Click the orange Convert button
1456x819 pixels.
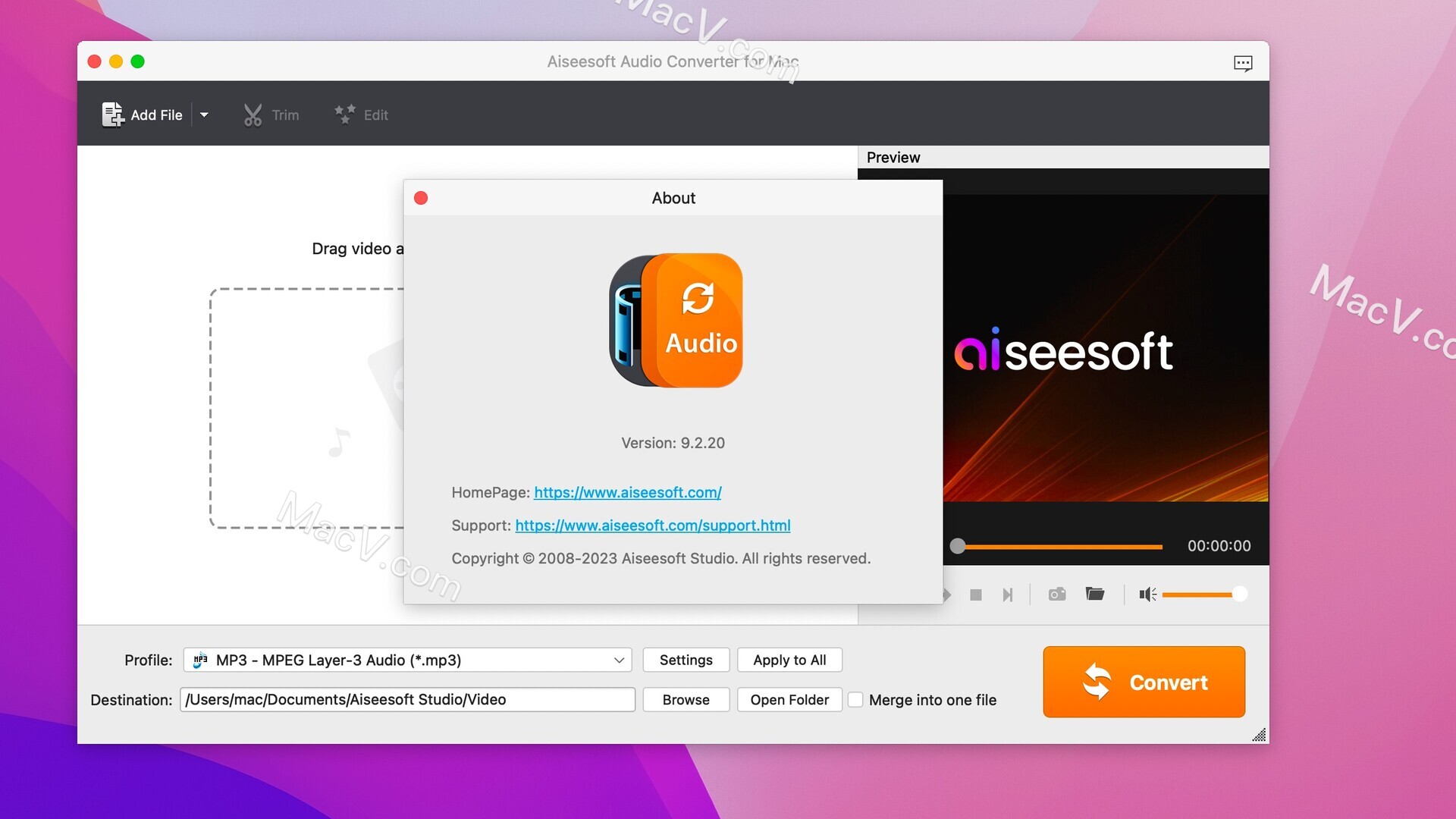pyautogui.click(x=1144, y=682)
